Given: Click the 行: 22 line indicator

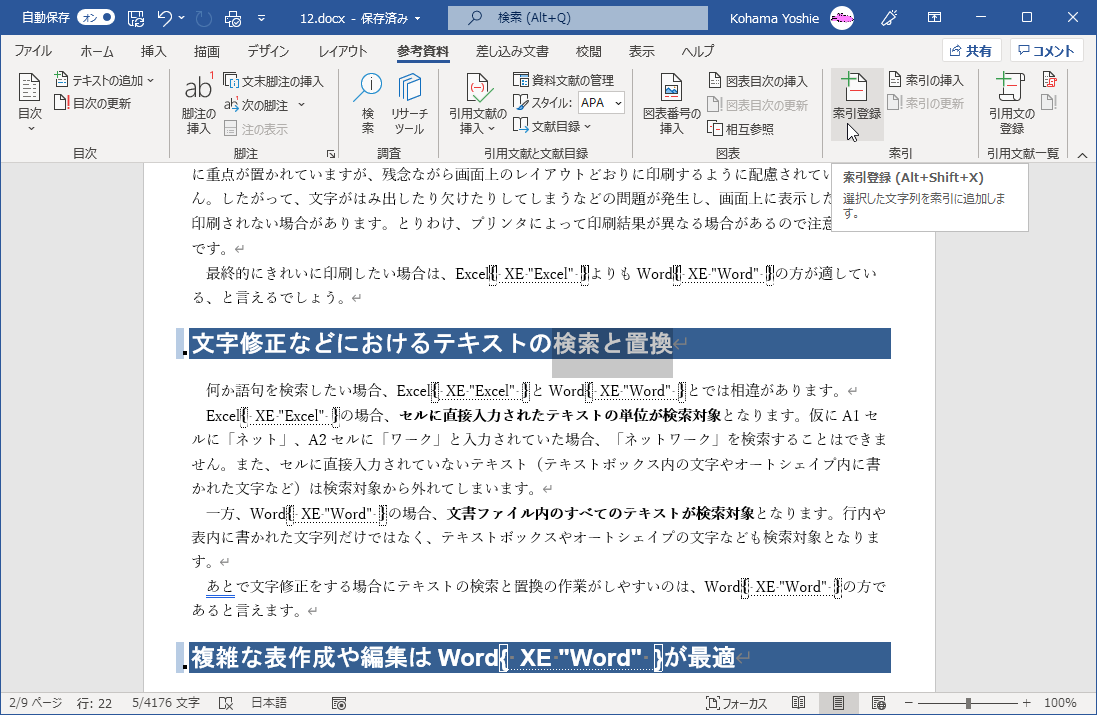Looking at the screenshot, I should 94,702.
